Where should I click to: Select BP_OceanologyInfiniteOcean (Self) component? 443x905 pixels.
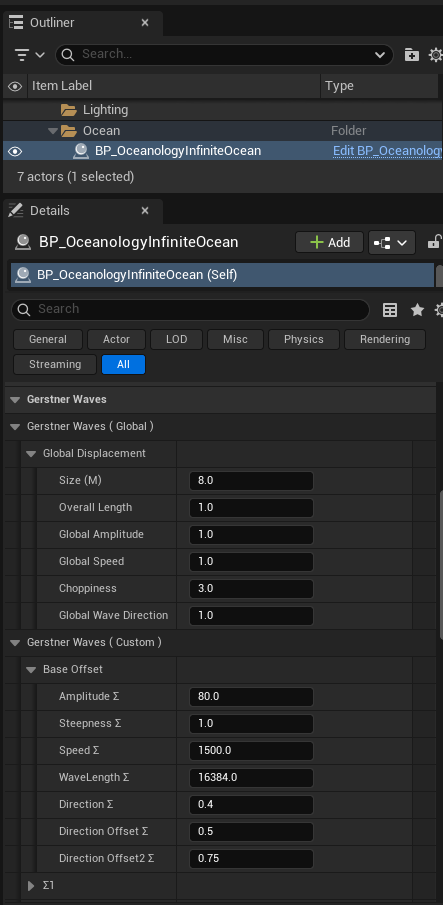[x=222, y=275]
